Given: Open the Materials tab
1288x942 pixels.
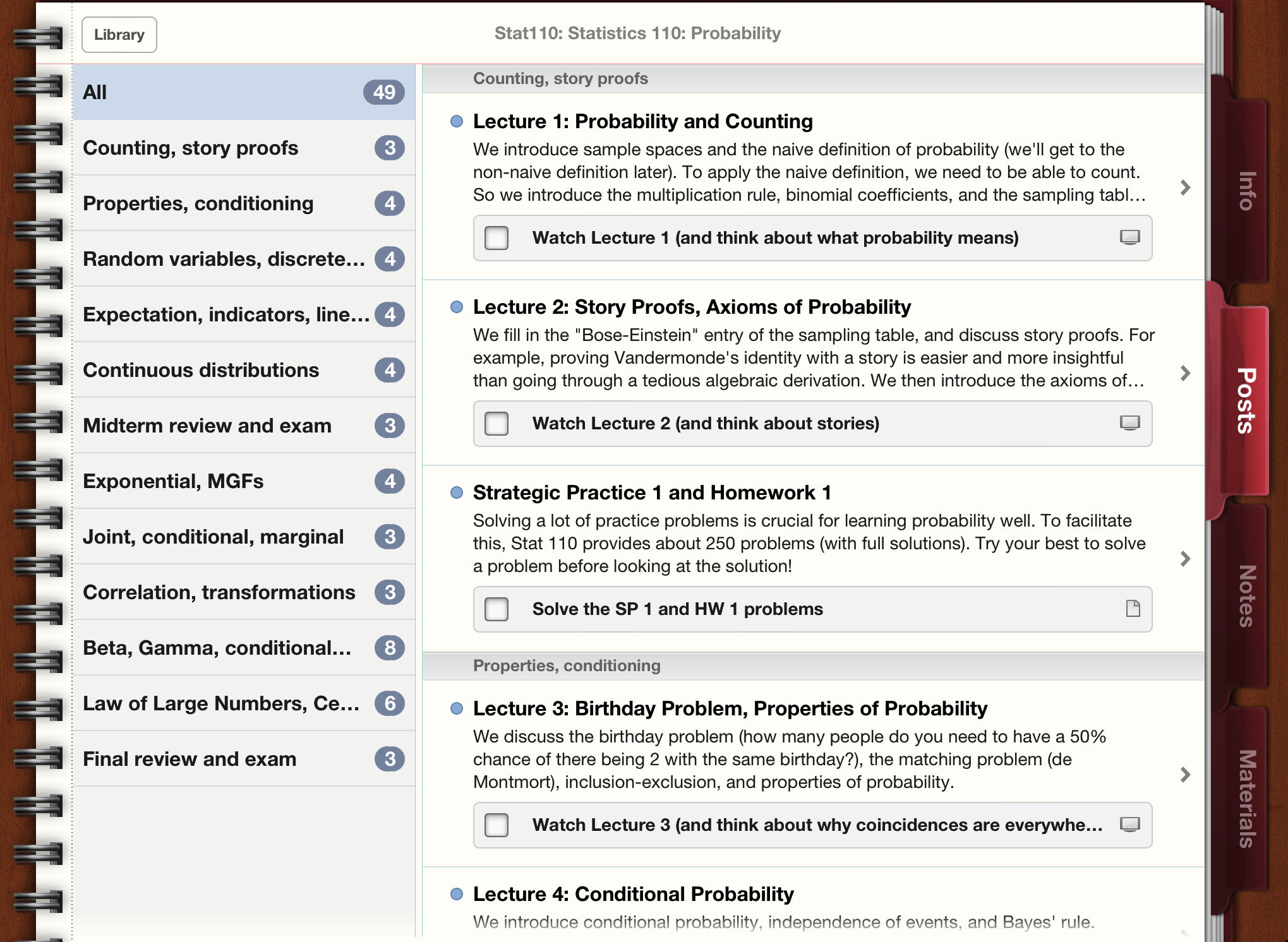Looking at the screenshot, I should click(1245, 798).
